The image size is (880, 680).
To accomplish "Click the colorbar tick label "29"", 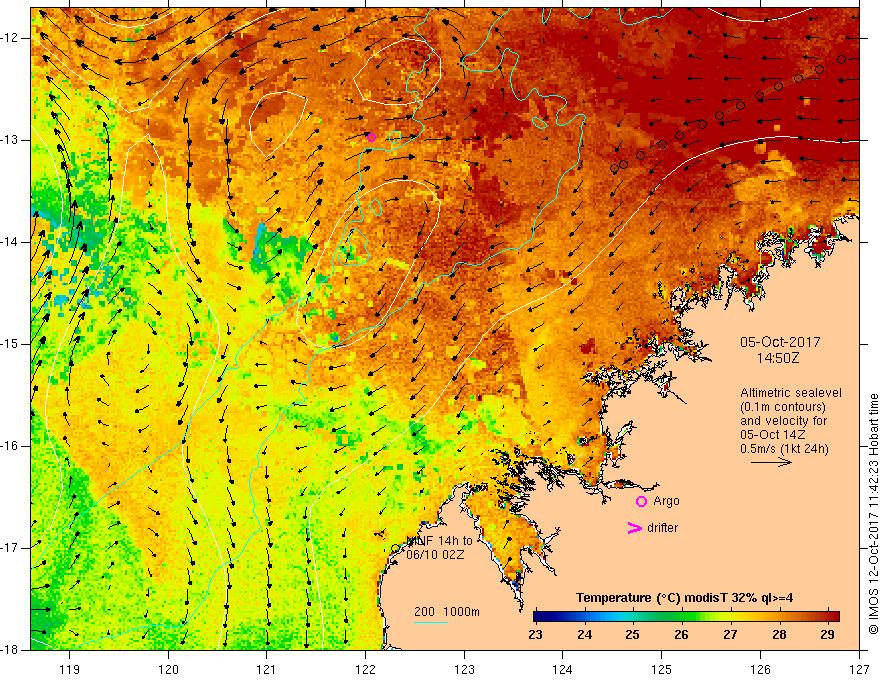I will (827, 635).
